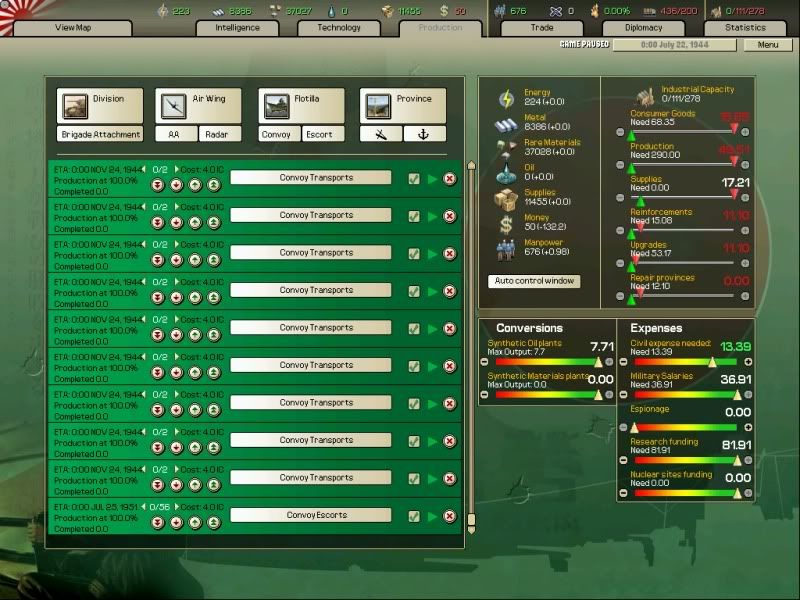This screenshot has height=600, width=800.
Task: Cancel Convoy Escorts with its red X icon
Action: 449,516
